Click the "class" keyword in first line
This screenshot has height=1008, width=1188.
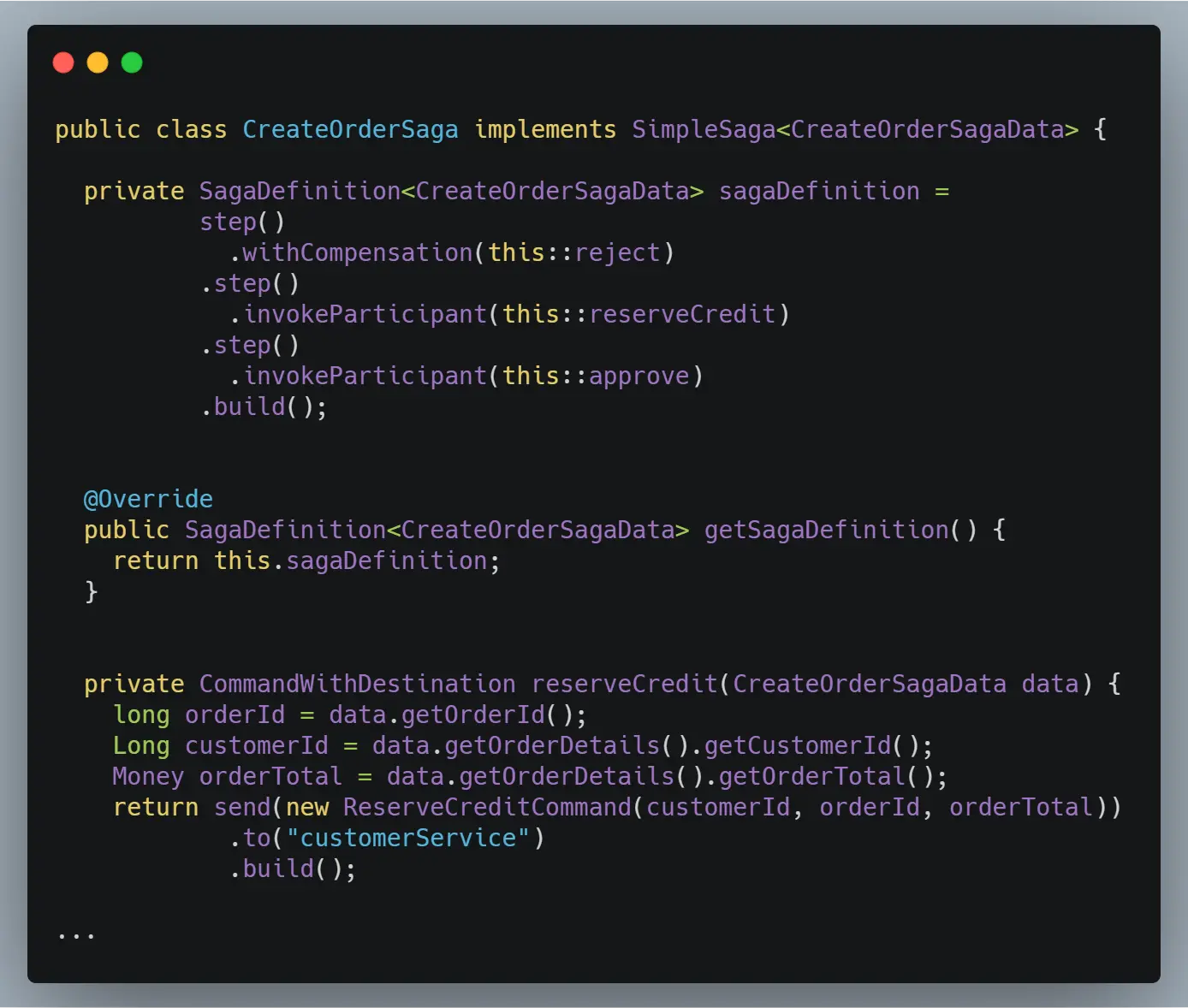pyautogui.click(x=192, y=129)
